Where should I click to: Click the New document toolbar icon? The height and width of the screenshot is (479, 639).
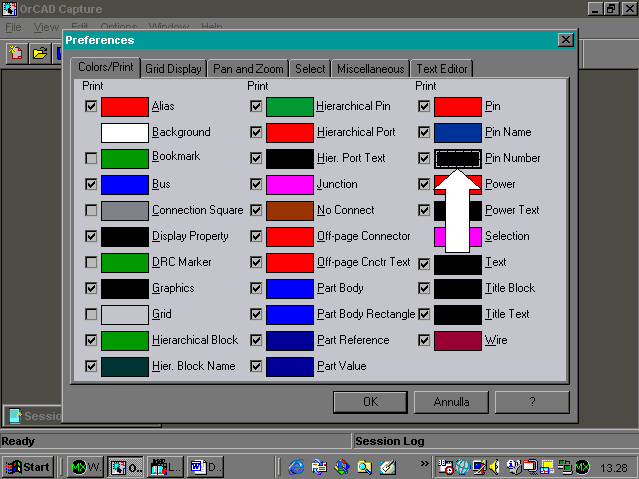pos(16,53)
